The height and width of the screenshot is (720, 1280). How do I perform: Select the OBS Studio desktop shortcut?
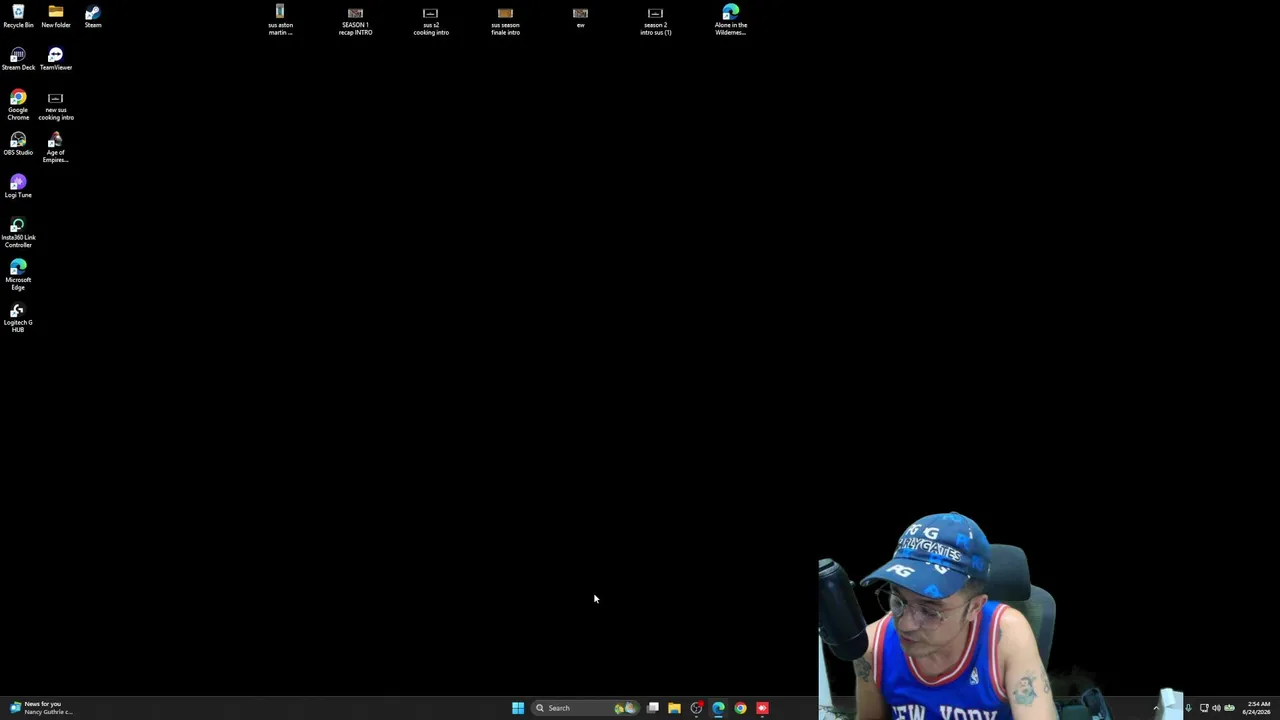18,144
